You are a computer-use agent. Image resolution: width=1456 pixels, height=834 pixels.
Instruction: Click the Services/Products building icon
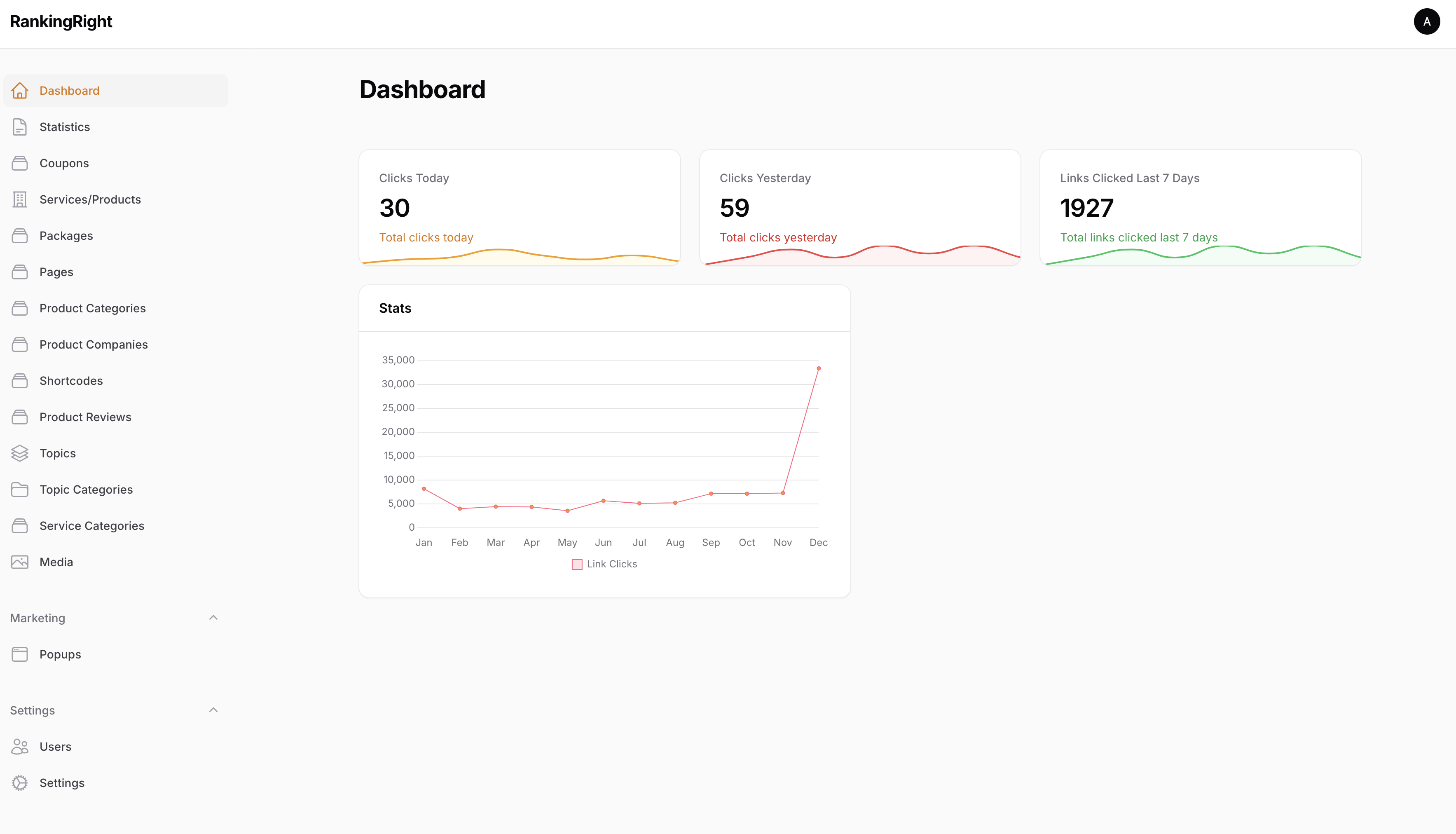(20, 199)
